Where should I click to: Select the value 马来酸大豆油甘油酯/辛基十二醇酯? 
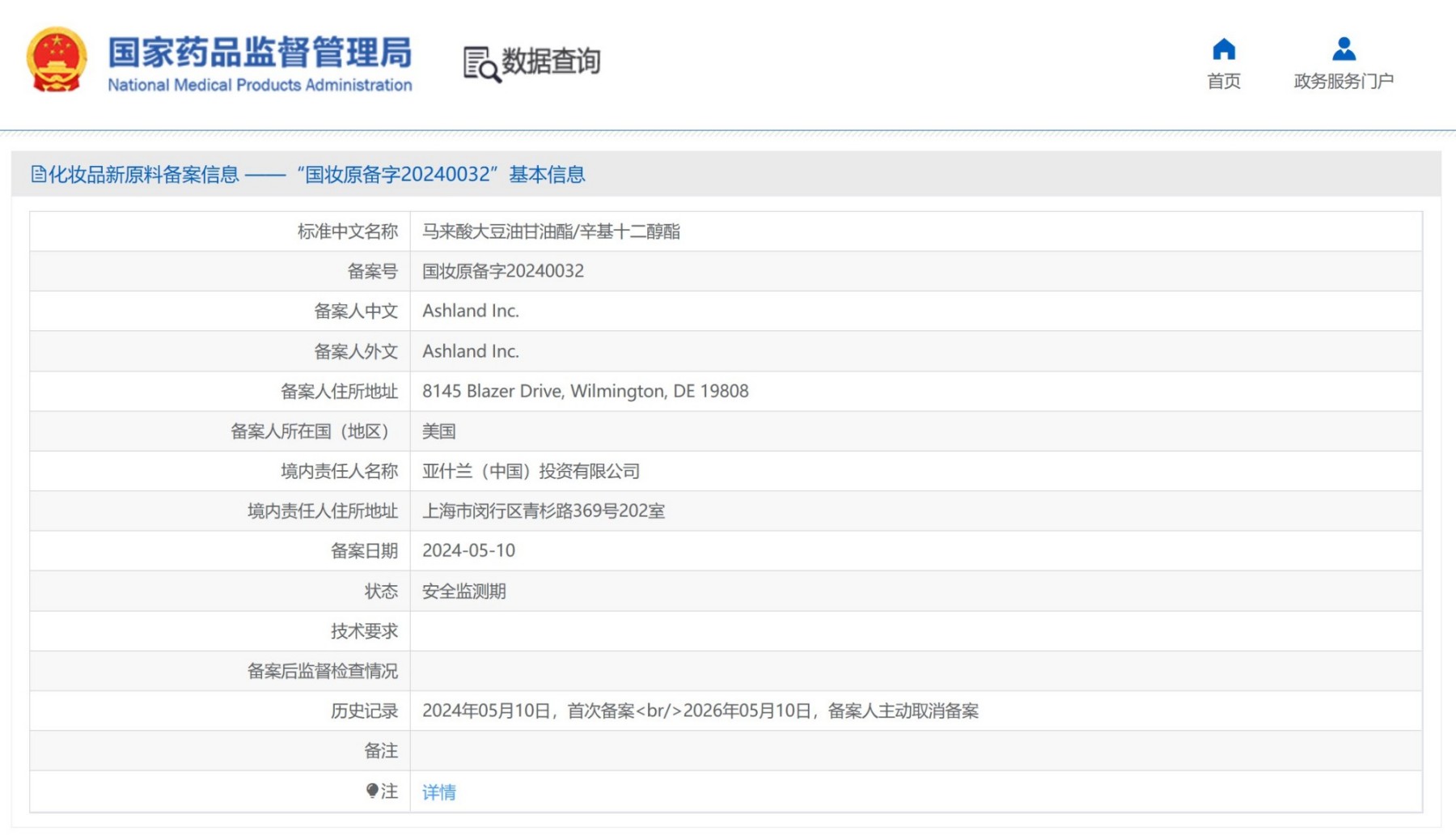coord(551,231)
